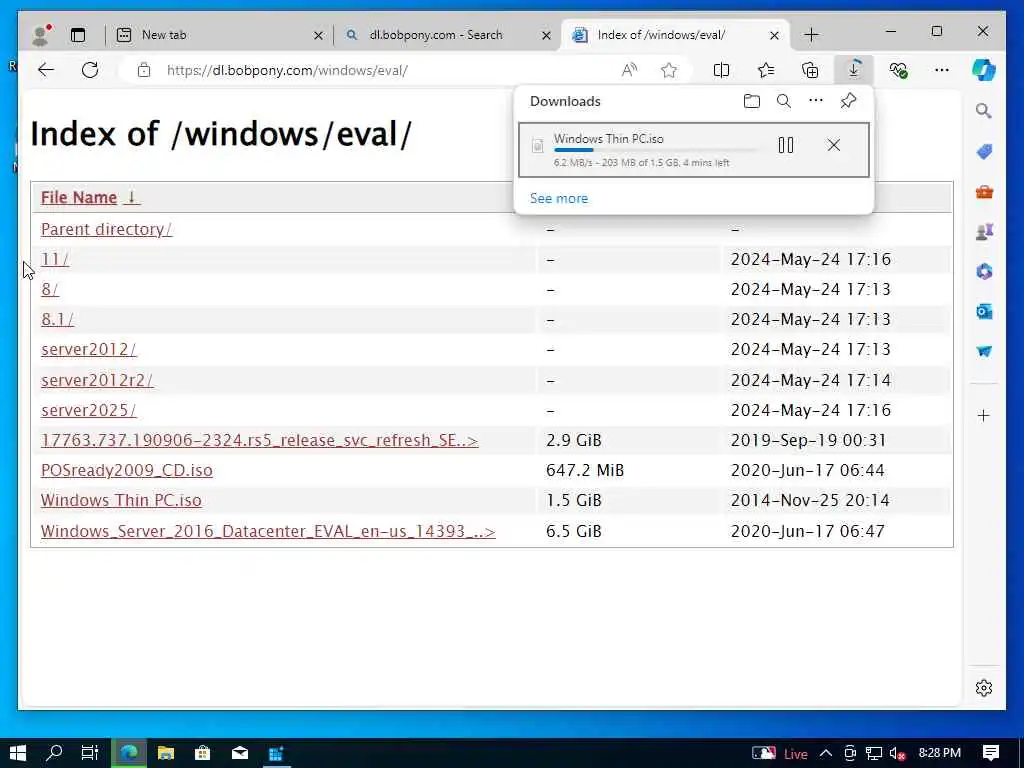Open the Windows Start menu
Image resolution: width=1024 pixels, height=768 pixels.
coord(18,753)
